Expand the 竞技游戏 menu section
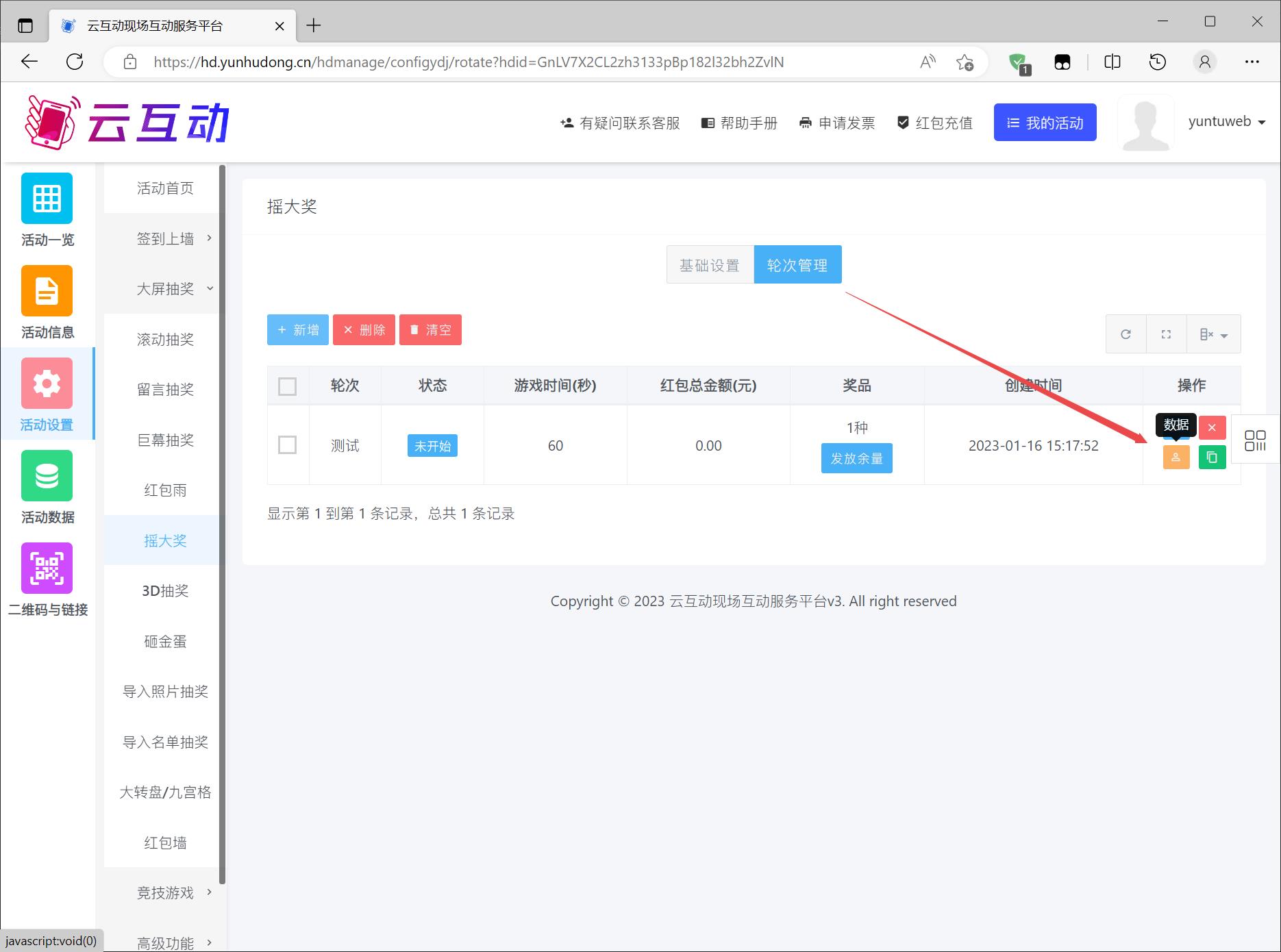 (166, 892)
